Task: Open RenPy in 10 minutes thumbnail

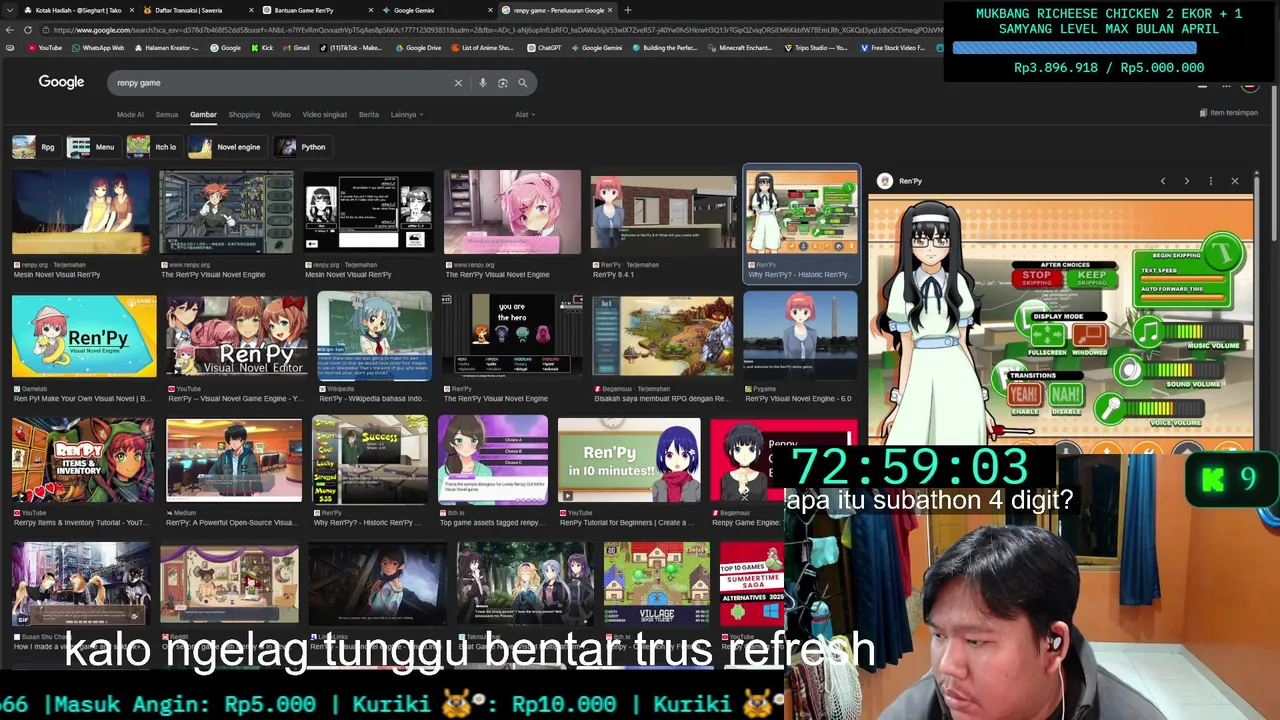Action: coord(629,460)
